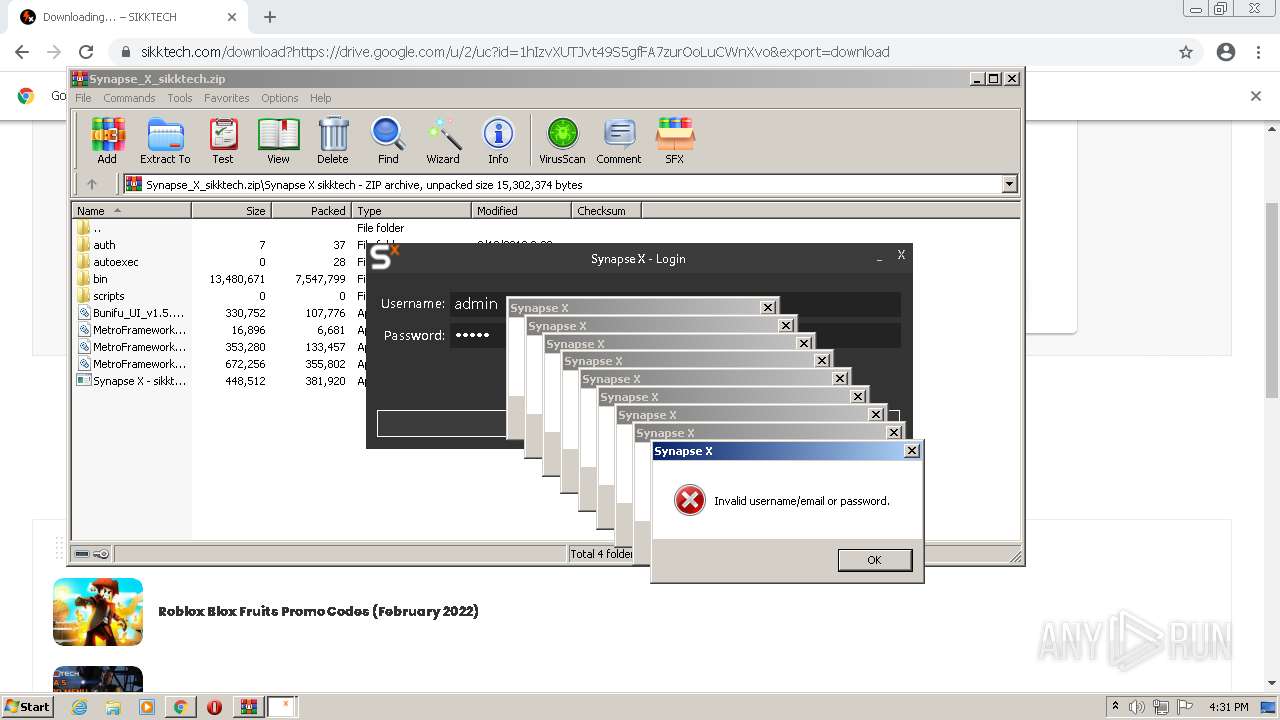Open the File menu in WinRAR

click(83, 98)
